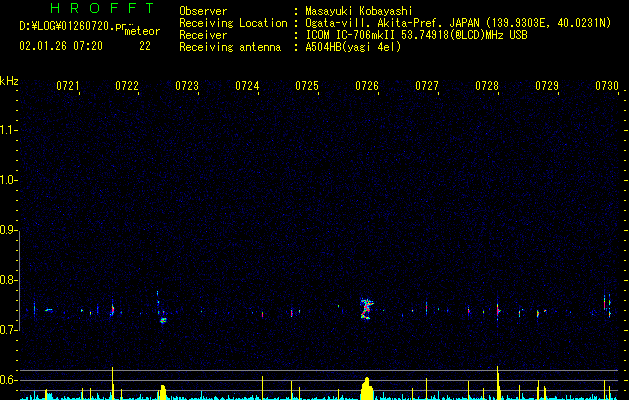Viewport: 629px width, 400px height.
Task: Click the Observer label
Action: coord(203,11)
